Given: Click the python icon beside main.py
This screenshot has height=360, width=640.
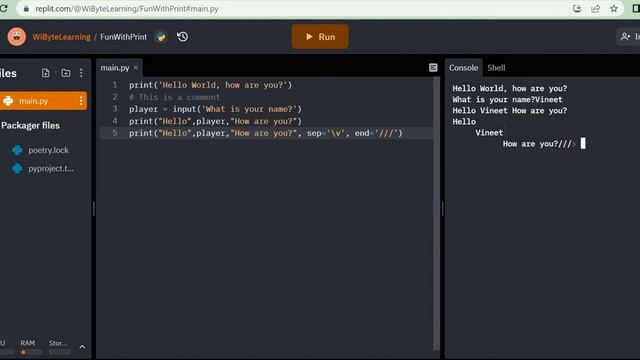Looking at the screenshot, I should [x=8, y=101].
